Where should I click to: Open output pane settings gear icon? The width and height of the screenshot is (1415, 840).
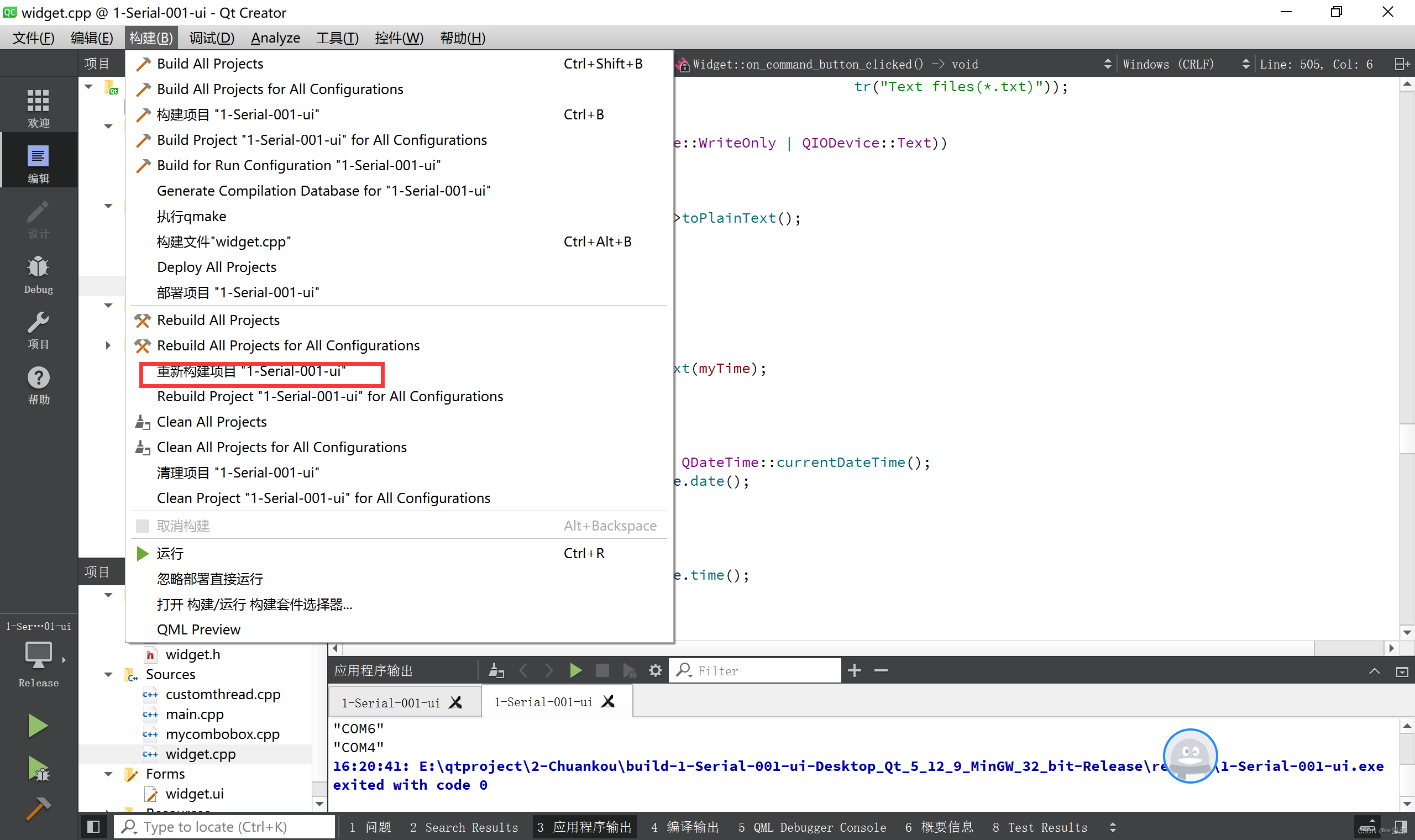click(x=655, y=671)
